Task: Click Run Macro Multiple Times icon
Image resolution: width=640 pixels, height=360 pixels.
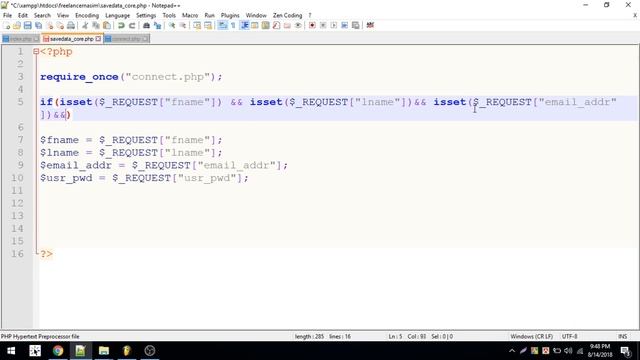Action: 344,25
